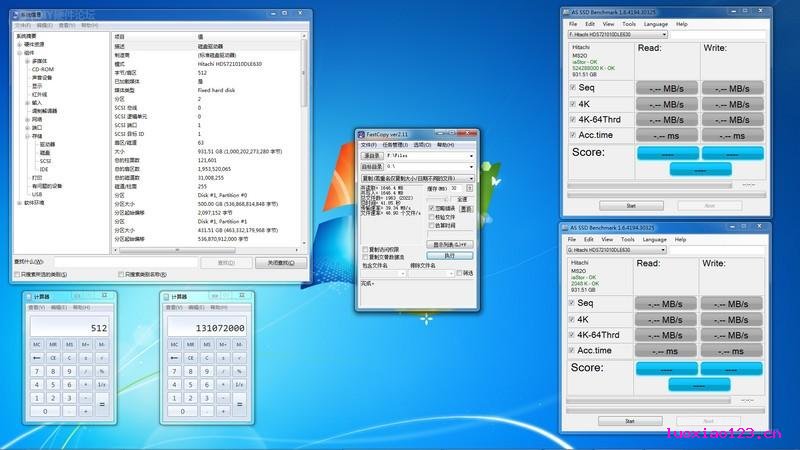This screenshot has height=450, width=800.
Task: Click backspace key in calculator showing 512
Action: [x=37, y=358]
